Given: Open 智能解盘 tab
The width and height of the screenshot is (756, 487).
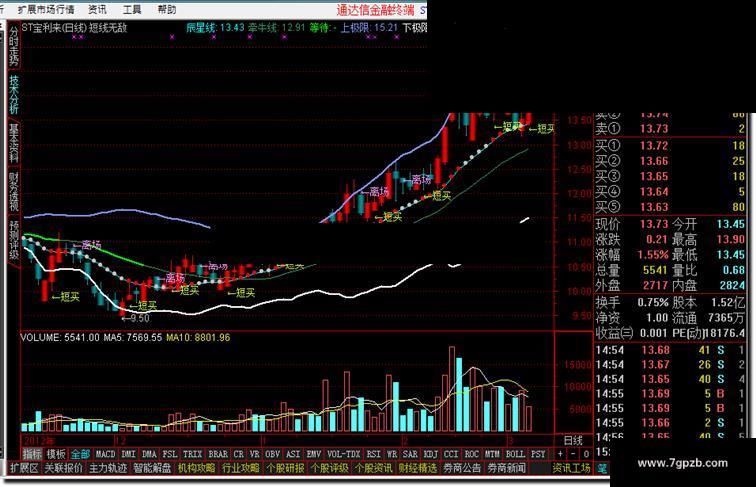Looking at the screenshot, I should 152,468.
